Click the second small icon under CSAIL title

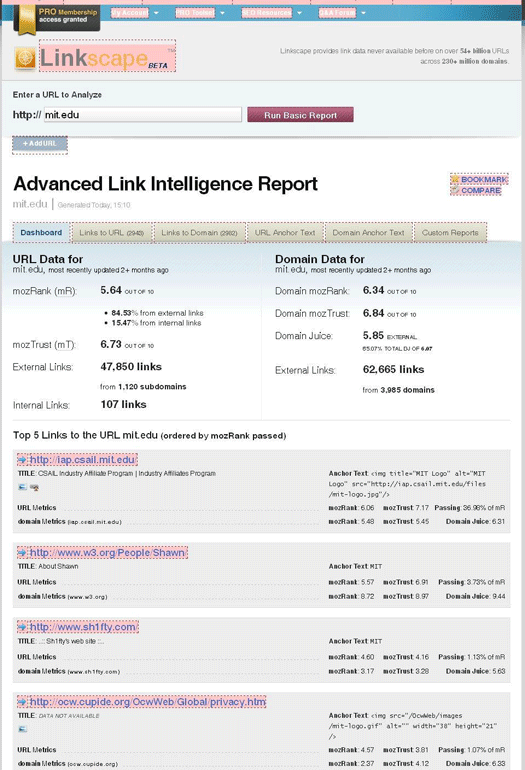tap(34, 487)
